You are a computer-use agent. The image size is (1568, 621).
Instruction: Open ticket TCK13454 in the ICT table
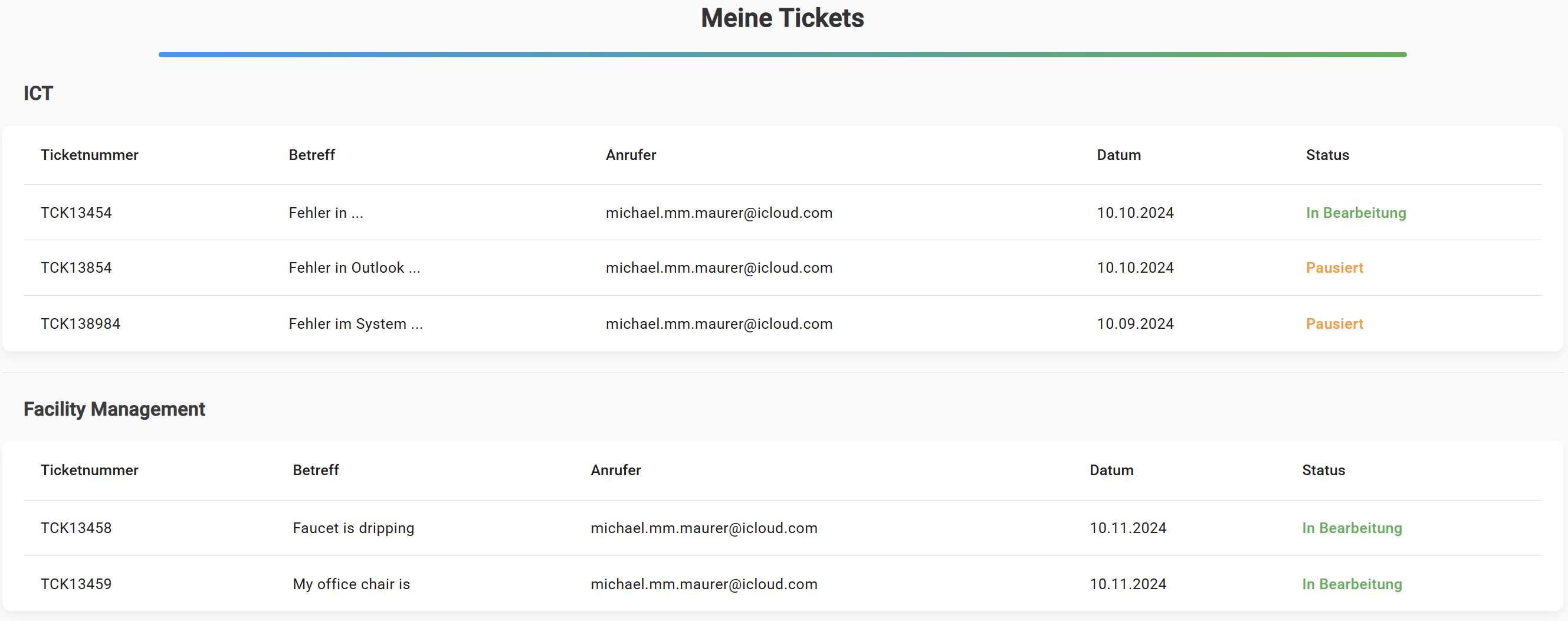[x=76, y=213]
